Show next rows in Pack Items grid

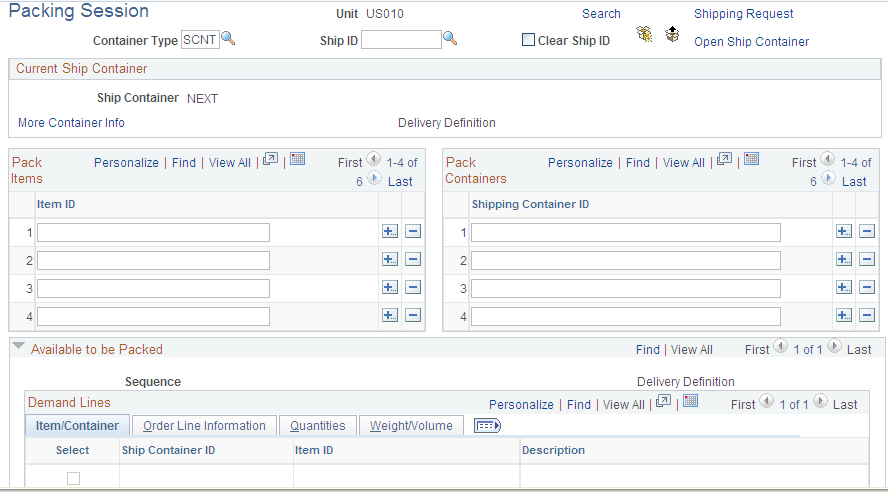[374, 178]
